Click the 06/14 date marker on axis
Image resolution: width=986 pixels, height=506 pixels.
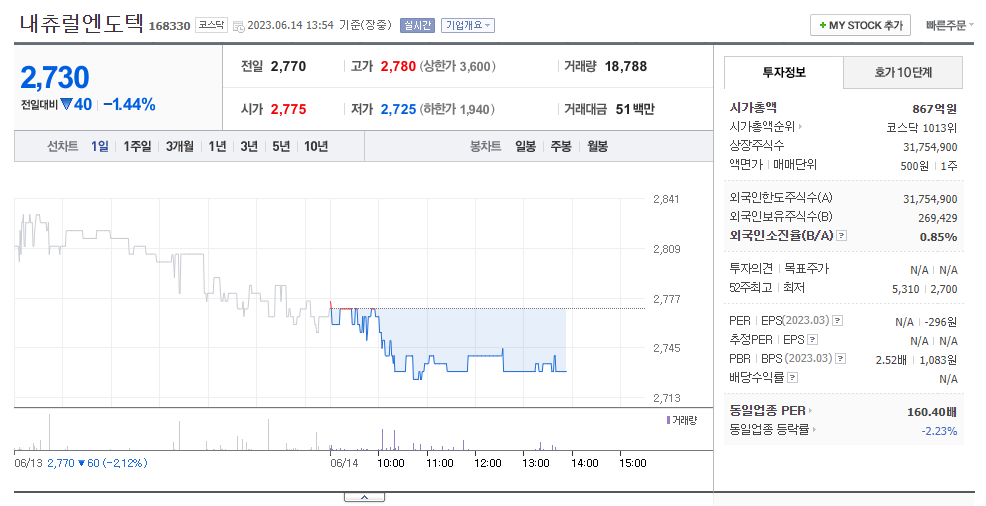coord(344,463)
